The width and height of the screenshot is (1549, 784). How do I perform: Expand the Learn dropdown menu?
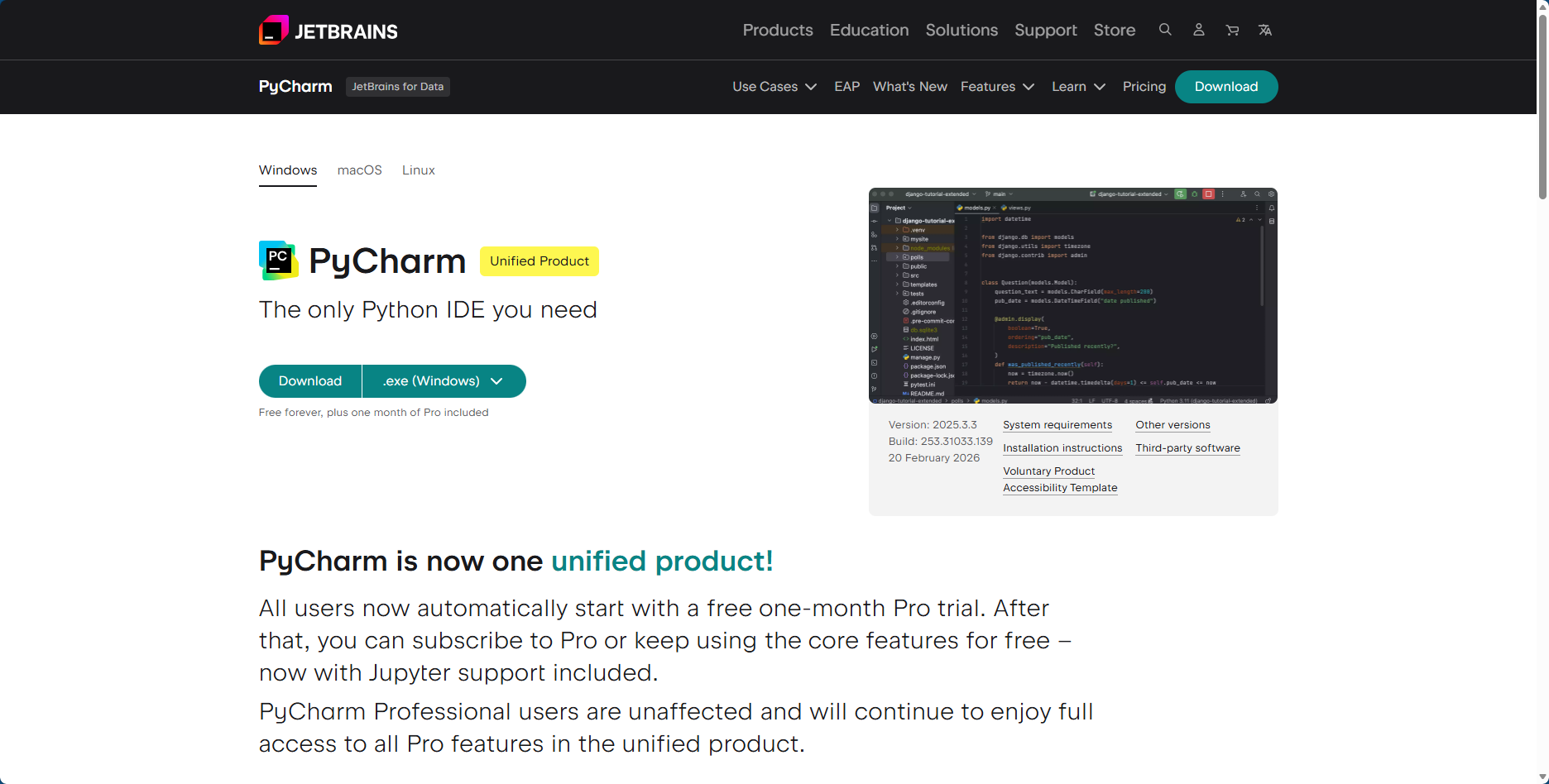1078,87
